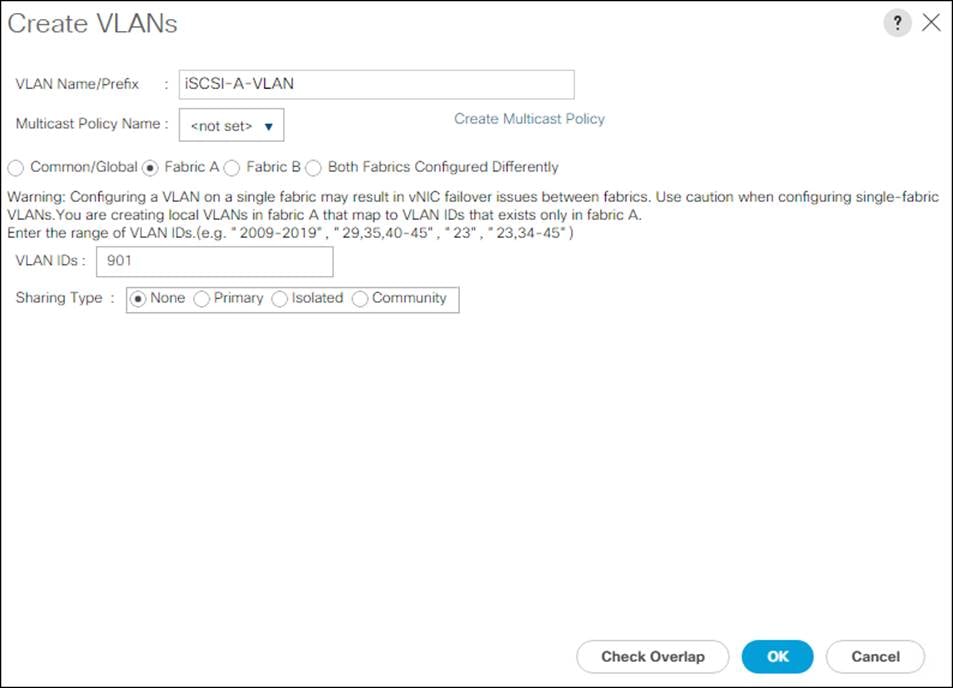Select the Fabric B radio option
Viewport: 953px width, 688px height.
point(232,168)
